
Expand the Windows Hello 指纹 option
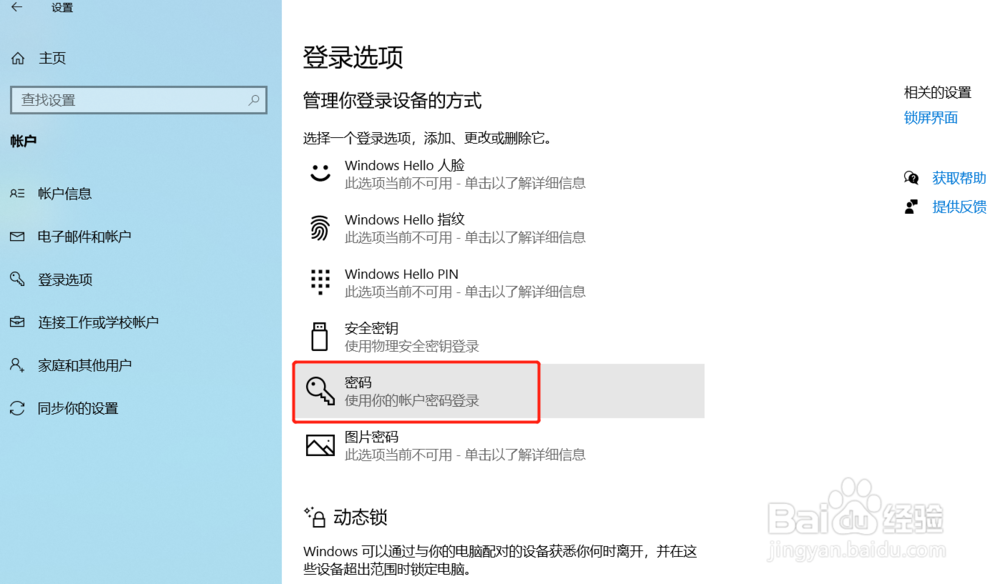499,228
